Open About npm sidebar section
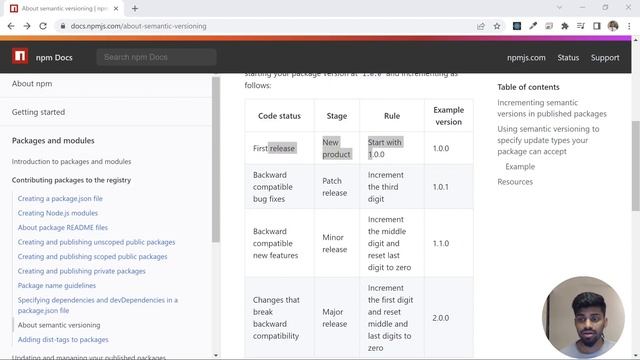The height and width of the screenshot is (360, 640). point(32,84)
